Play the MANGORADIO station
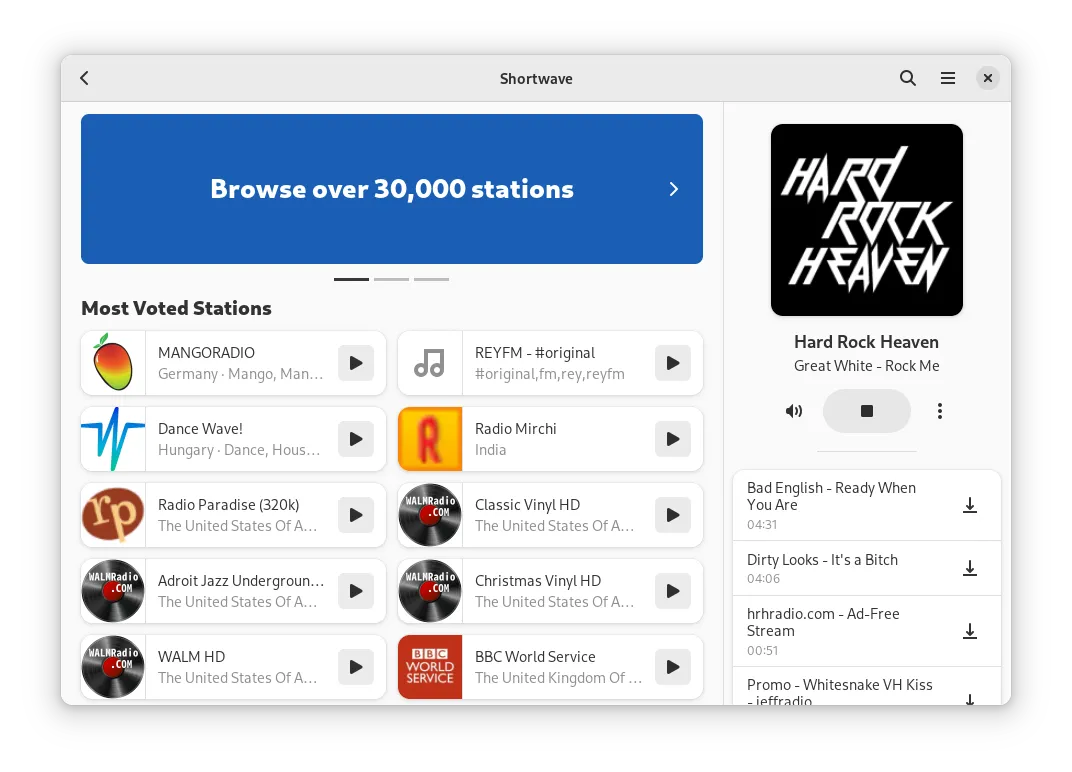 (x=355, y=363)
